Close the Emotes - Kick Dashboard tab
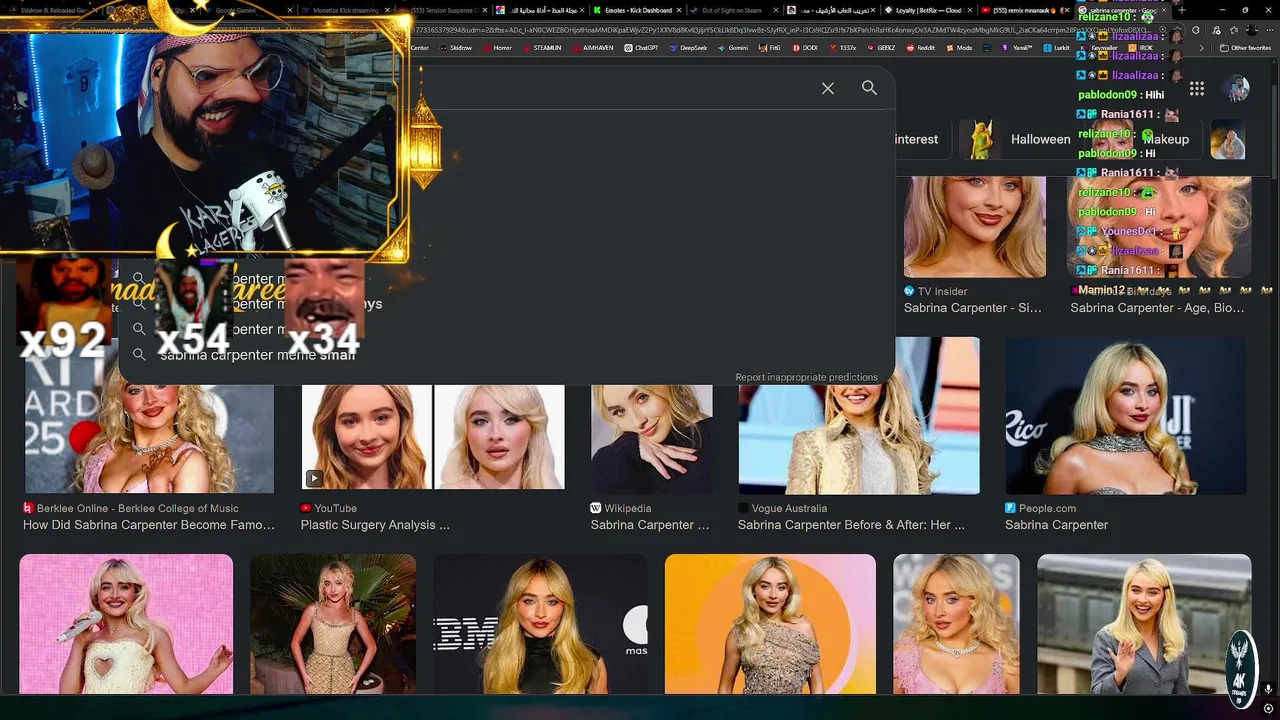Image resolution: width=1280 pixels, height=720 pixels. coord(681,10)
